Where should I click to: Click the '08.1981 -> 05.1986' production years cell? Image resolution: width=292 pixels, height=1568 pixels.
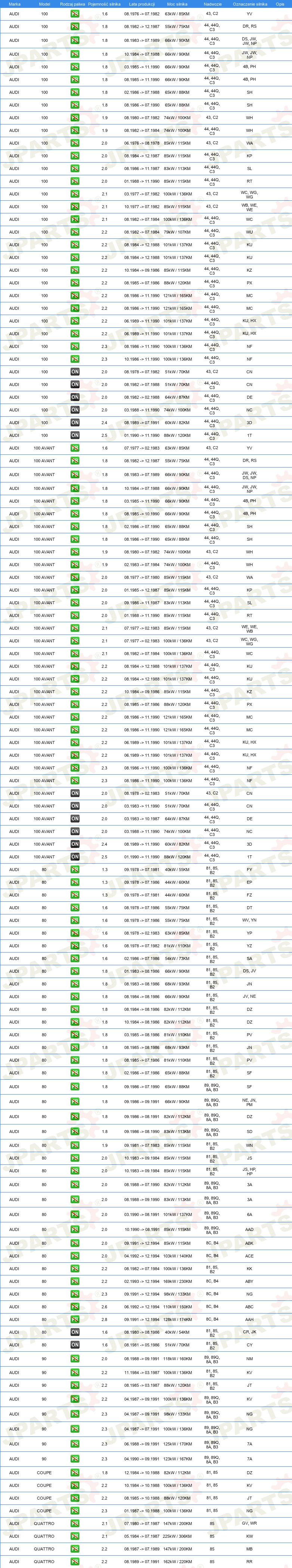point(142,1345)
